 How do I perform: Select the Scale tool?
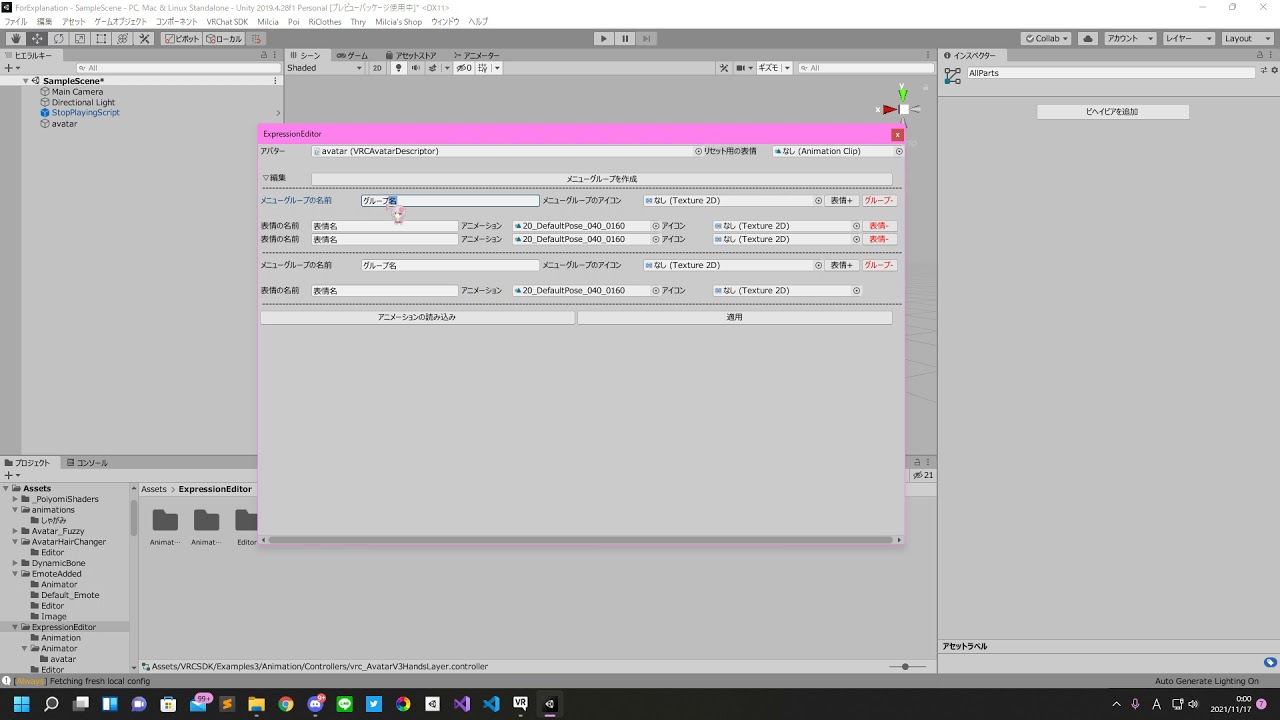click(80, 39)
